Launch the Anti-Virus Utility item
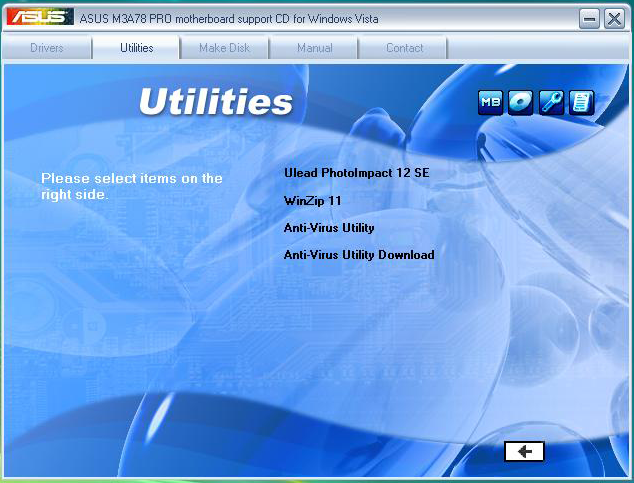This screenshot has width=634, height=483. point(329,228)
